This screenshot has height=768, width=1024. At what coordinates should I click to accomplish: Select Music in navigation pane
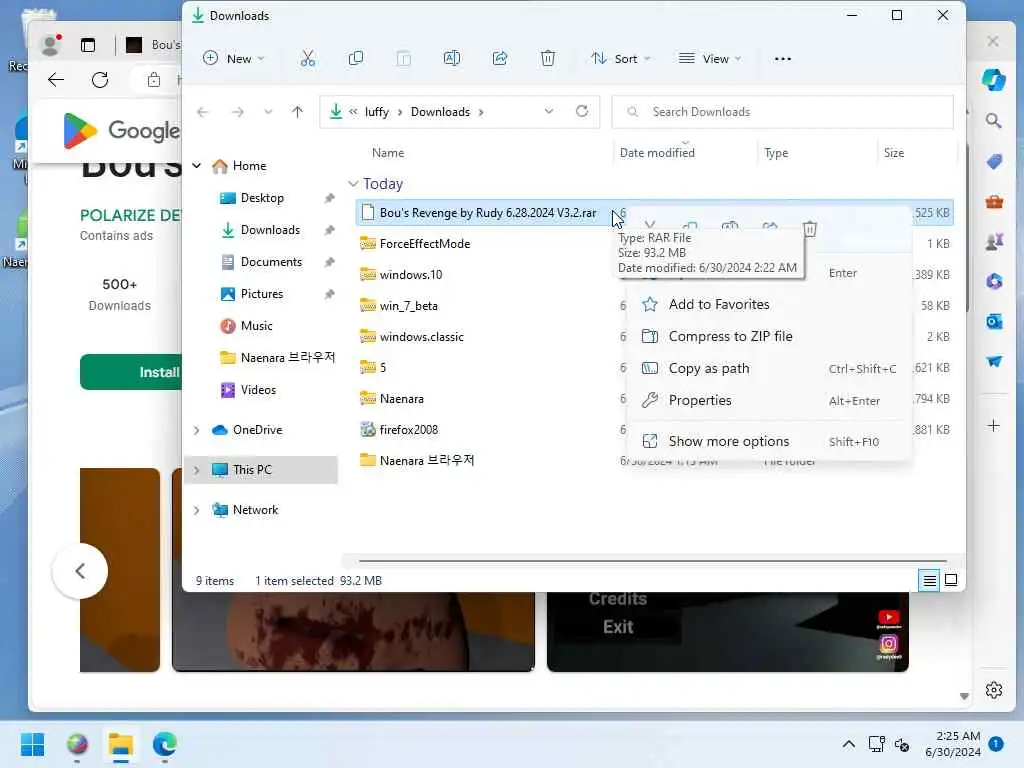[x=256, y=326]
